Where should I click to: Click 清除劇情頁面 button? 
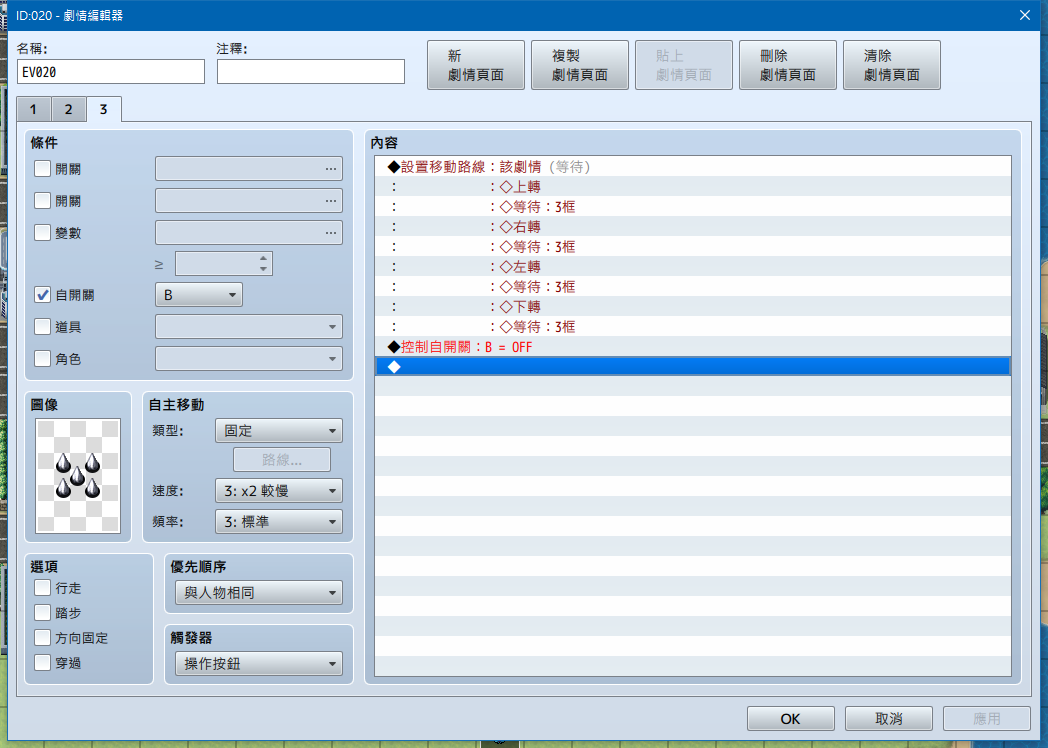892,65
